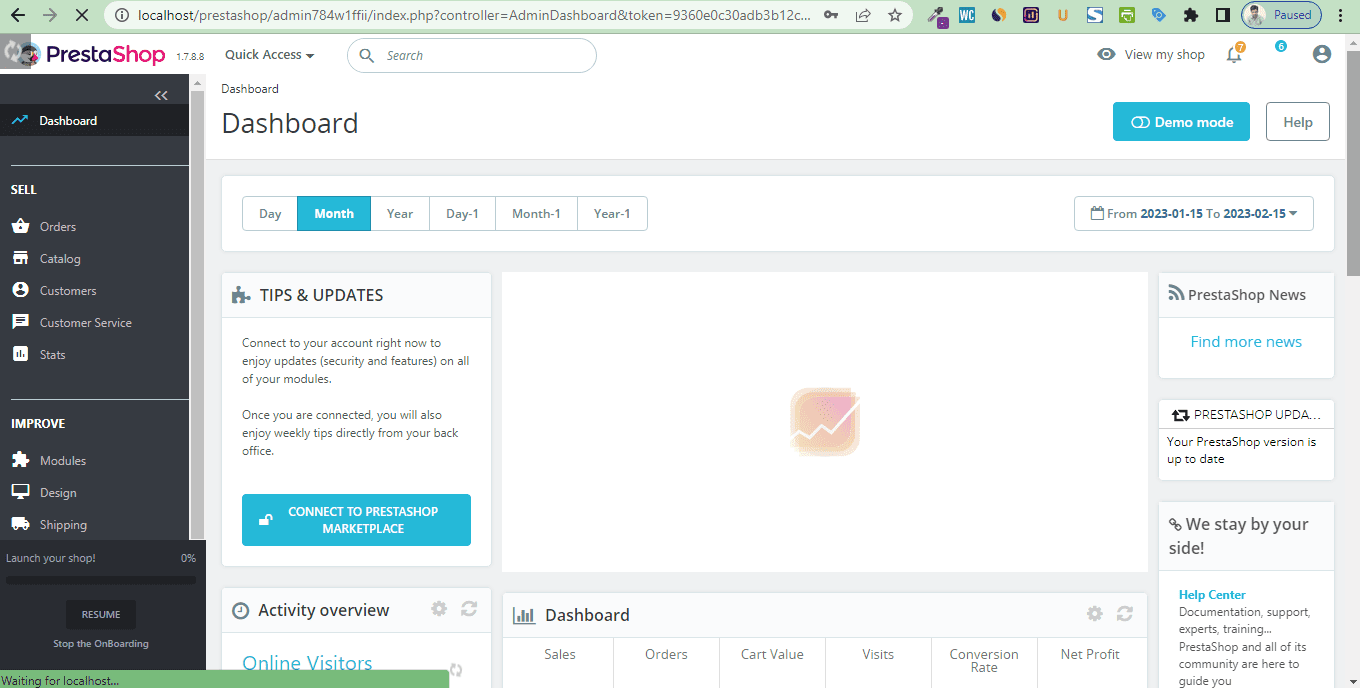Click the browser address bar
The image size is (1360, 688).
[x=474, y=16]
